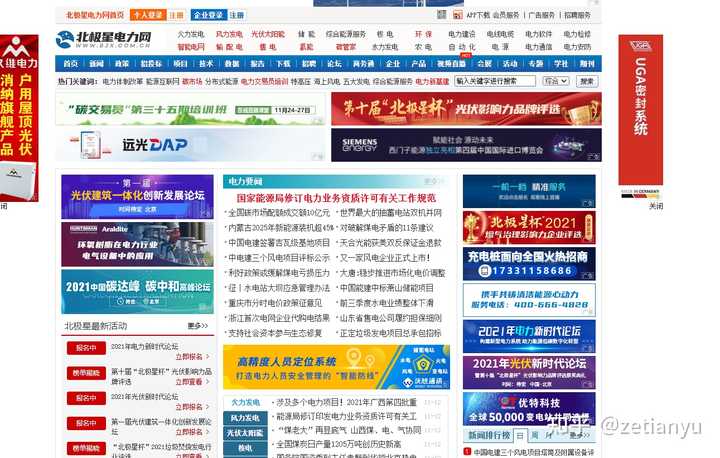Image resolution: width=720 pixels, height=458 pixels.
Task: Open the 招聘服务 link
Action: point(578,15)
